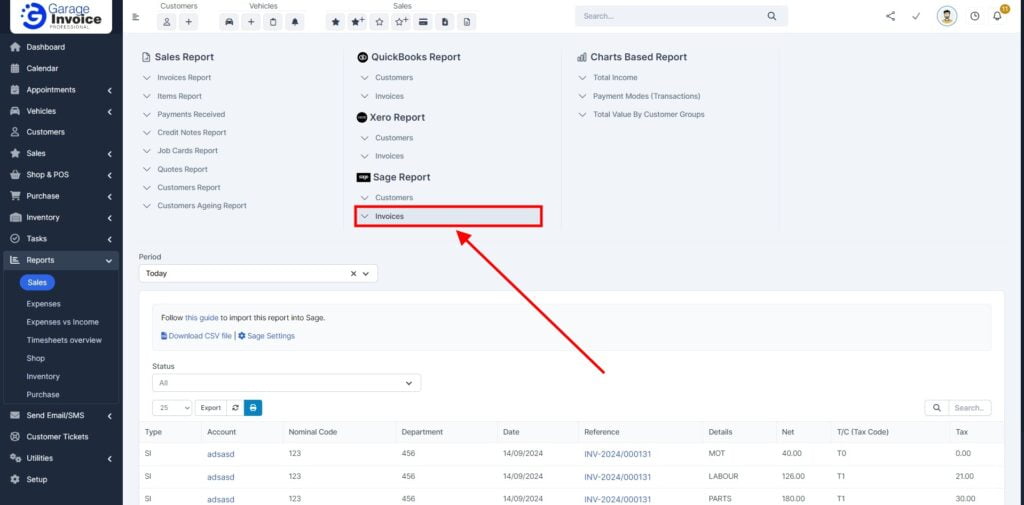Viewport: 1024px width, 505px height.
Task: Clear the Period selection with X
Action: [x=353, y=274]
